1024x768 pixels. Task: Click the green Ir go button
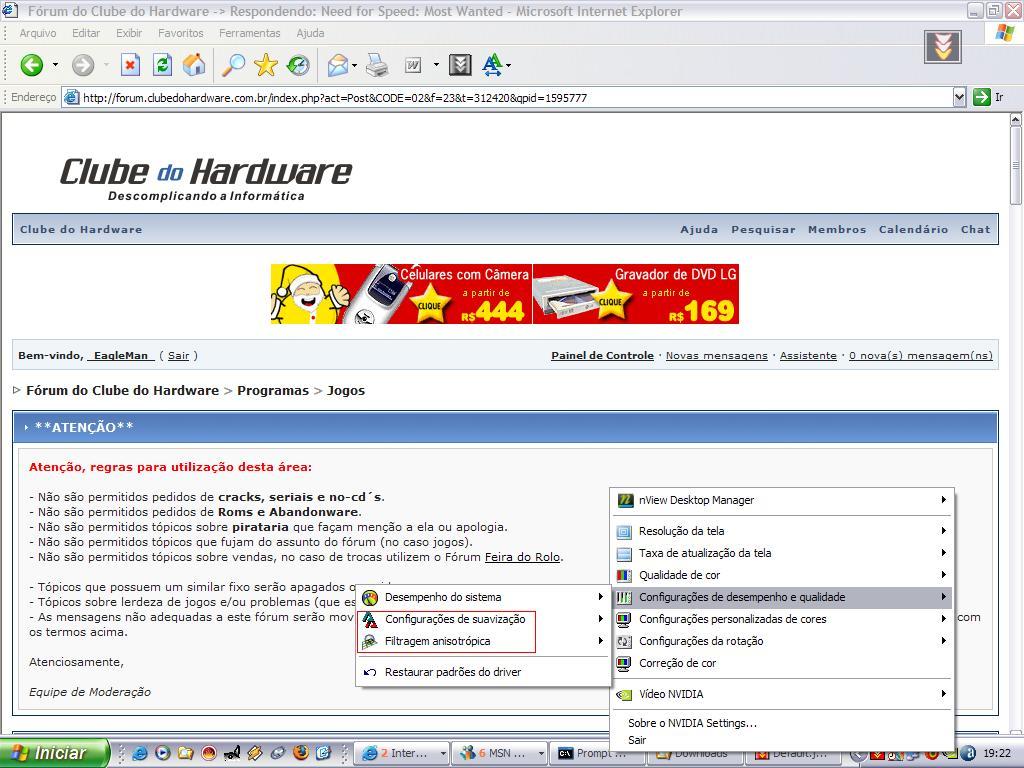982,97
